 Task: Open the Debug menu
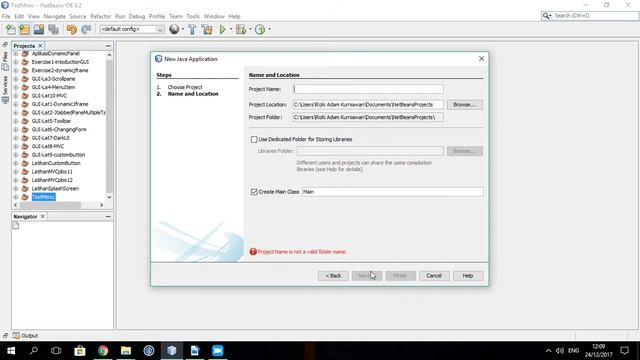(x=137, y=16)
